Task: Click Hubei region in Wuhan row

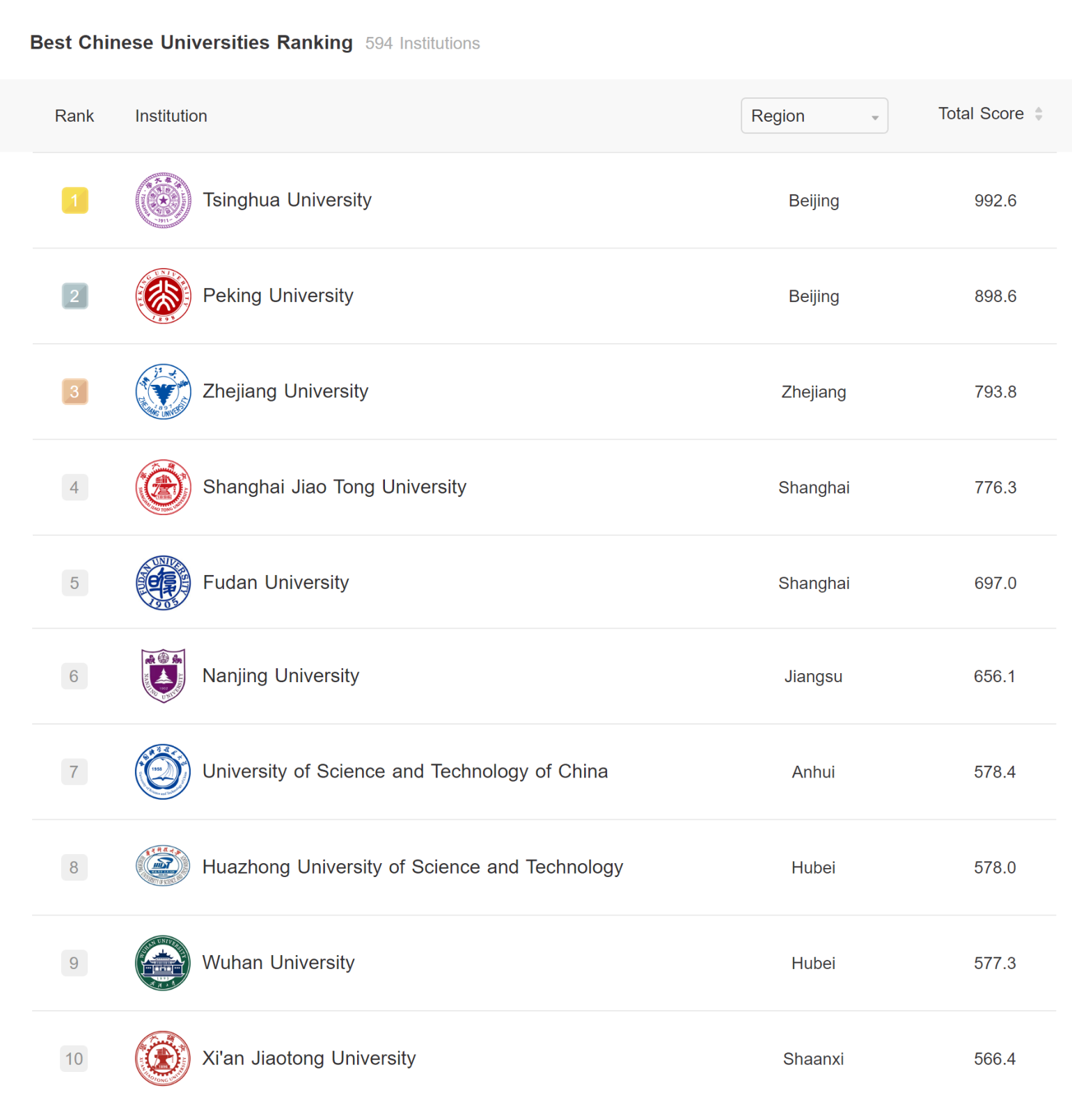Action: [814, 963]
